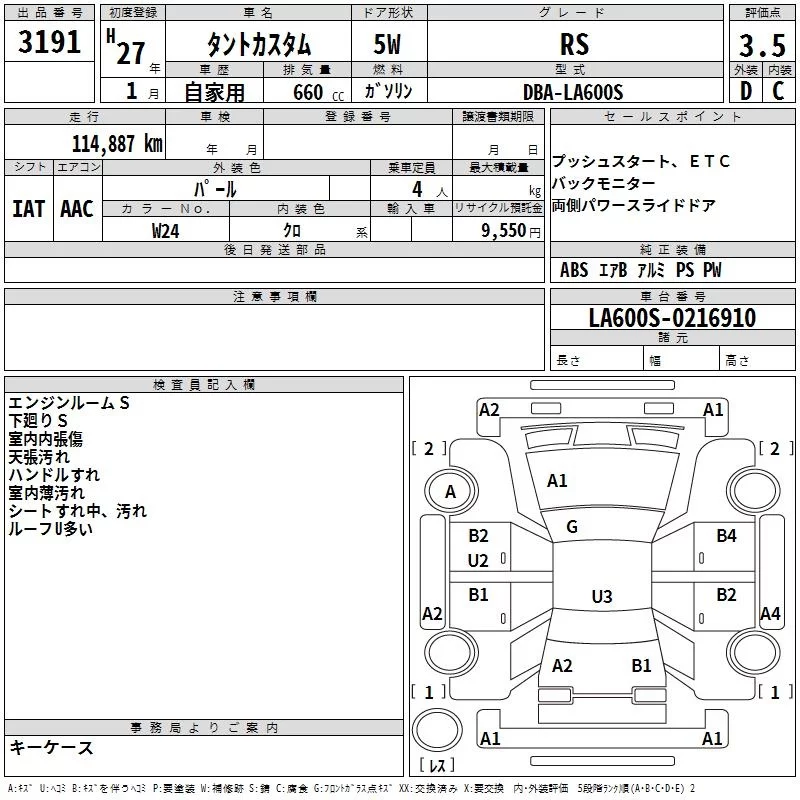The height and width of the screenshot is (800, 800).
Task: Select the displacement value 660 cc
Action: tap(318, 93)
